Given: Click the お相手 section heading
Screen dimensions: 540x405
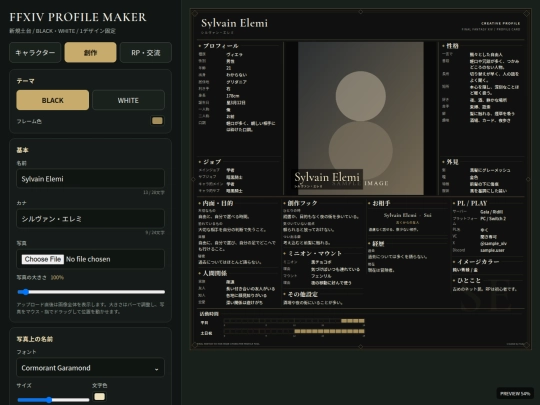Looking at the screenshot, I should (381, 203).
